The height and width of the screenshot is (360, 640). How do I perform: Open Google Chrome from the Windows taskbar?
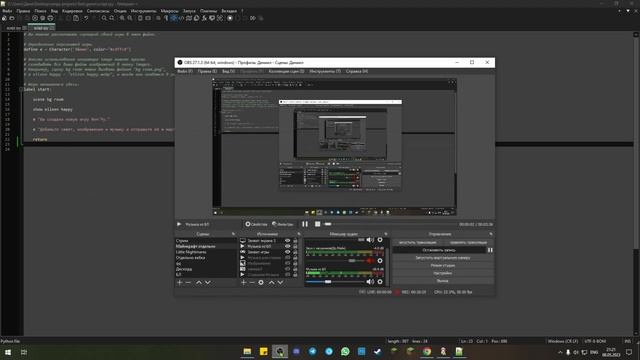(427, 351)
